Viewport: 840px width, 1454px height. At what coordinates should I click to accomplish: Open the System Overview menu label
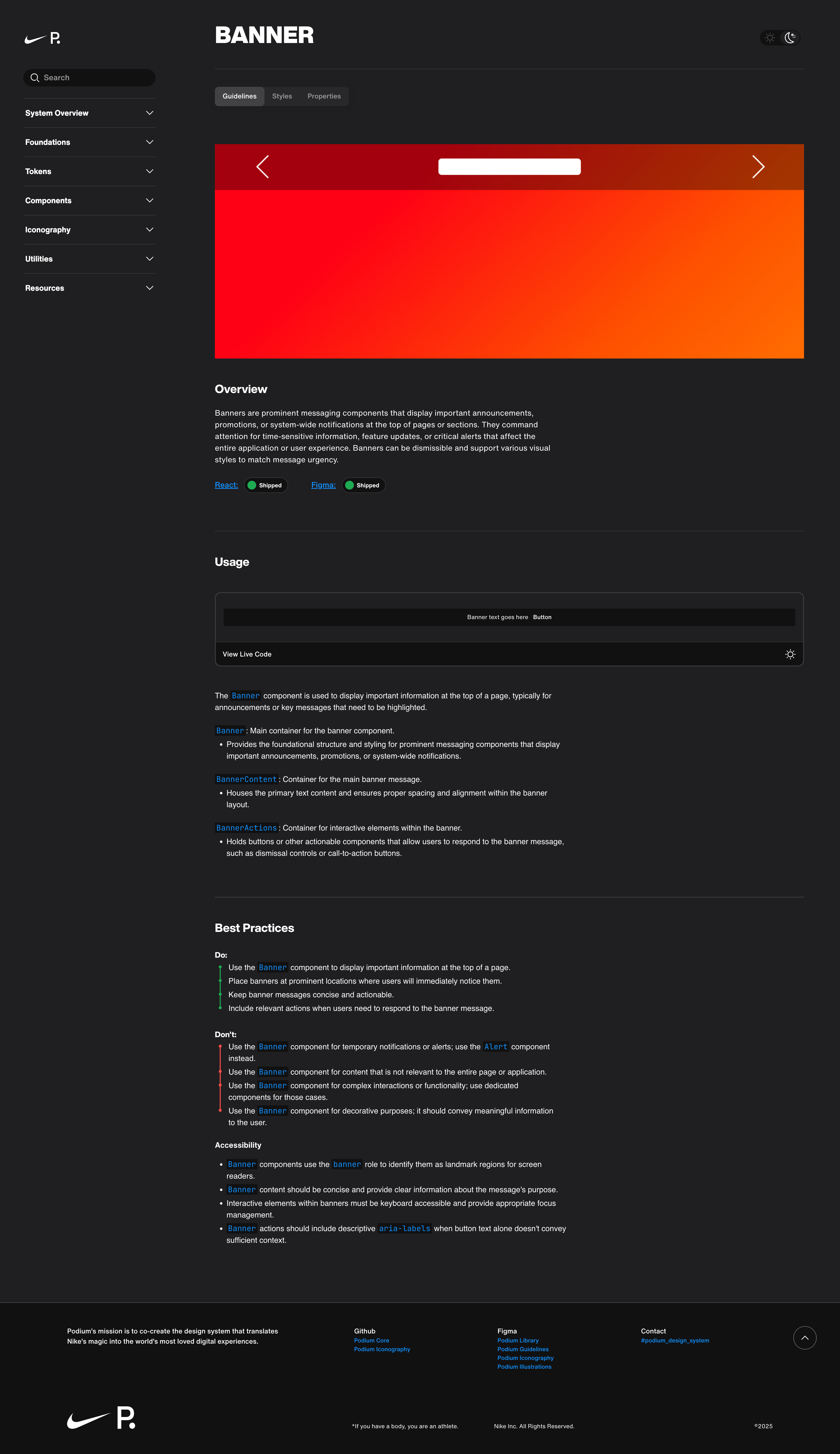[x=57, y=113]
